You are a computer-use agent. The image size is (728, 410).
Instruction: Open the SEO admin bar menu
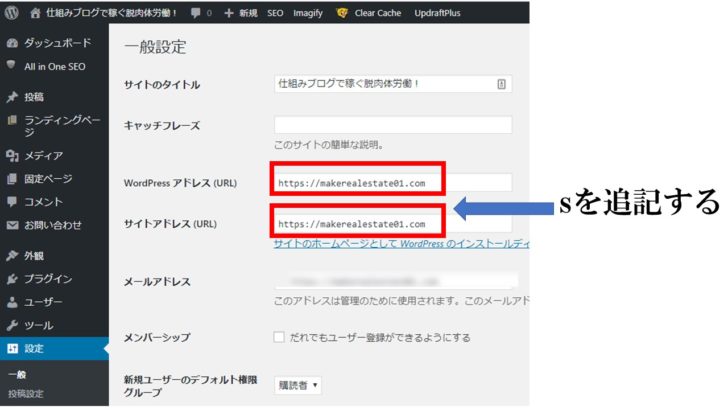click(275, 13)
